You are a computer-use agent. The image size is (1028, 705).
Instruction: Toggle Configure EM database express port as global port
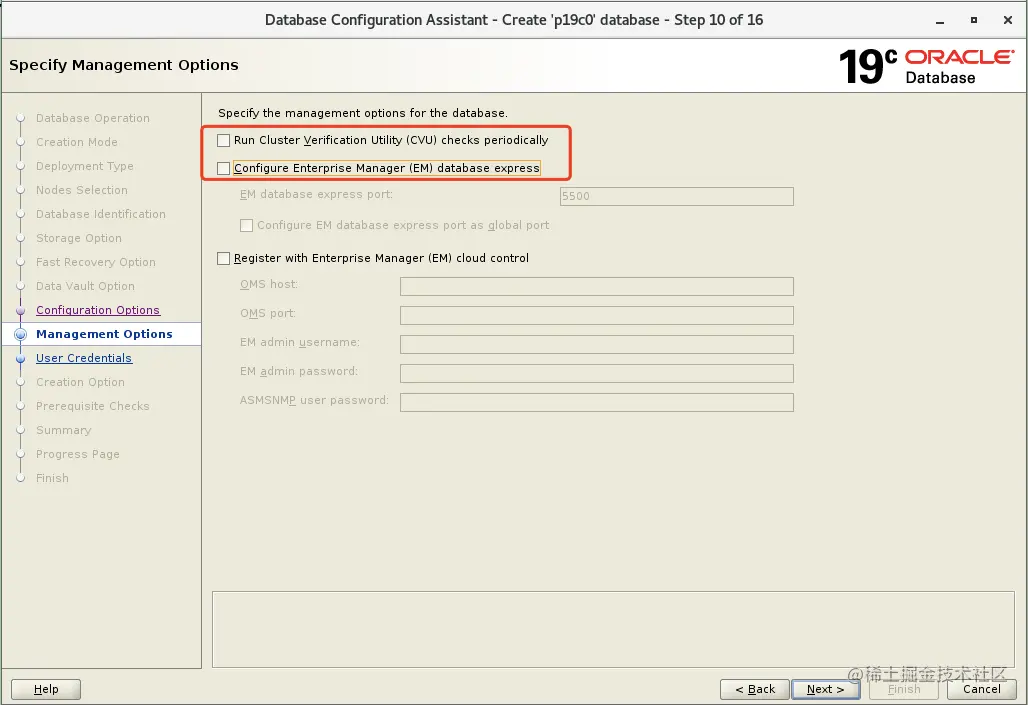tap(247, 226)
